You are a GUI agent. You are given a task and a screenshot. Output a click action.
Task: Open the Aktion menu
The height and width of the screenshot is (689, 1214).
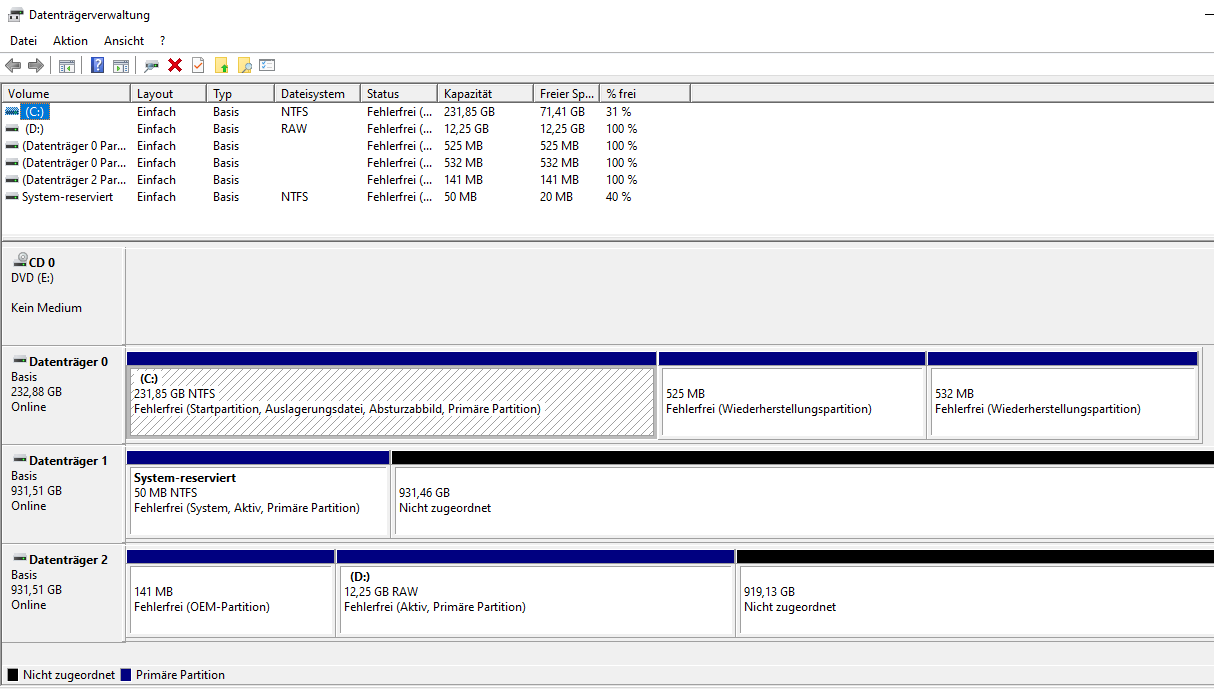(70, 41)
